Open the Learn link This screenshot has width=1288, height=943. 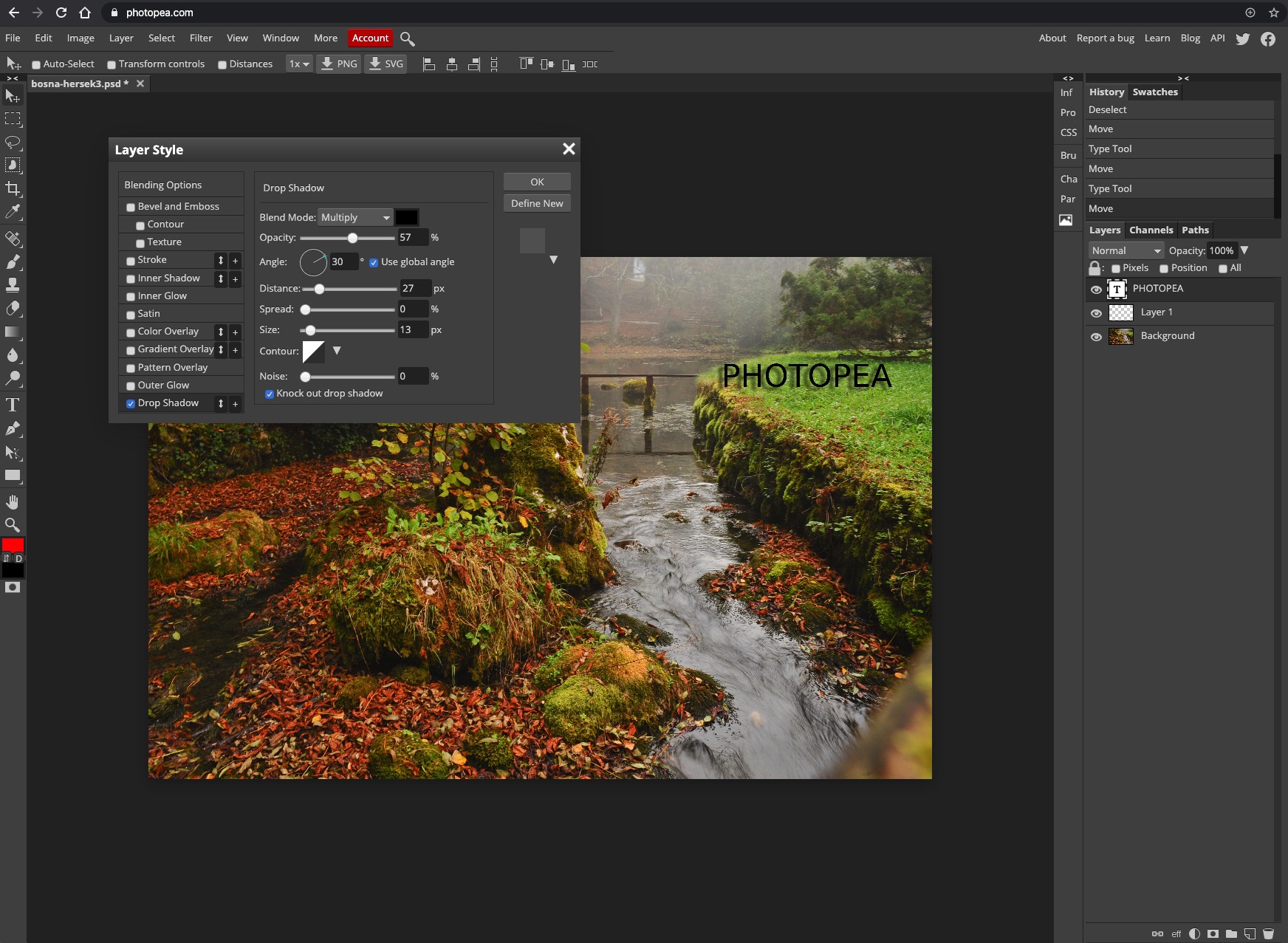tap(1157, 38)
